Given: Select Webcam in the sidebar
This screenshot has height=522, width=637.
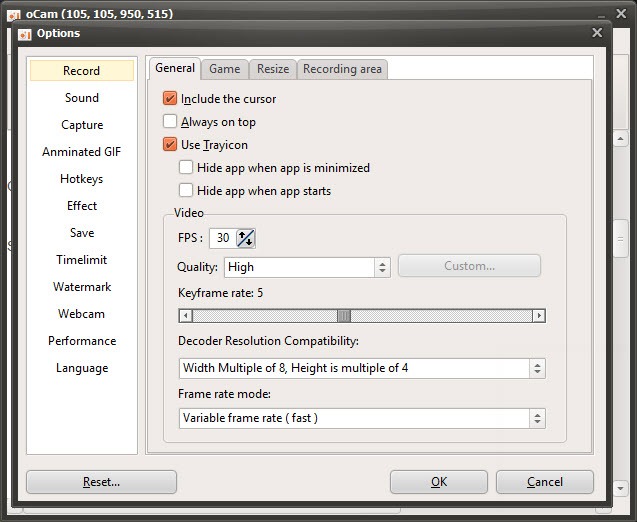Looking at the screenshot, I should [82, 314].
